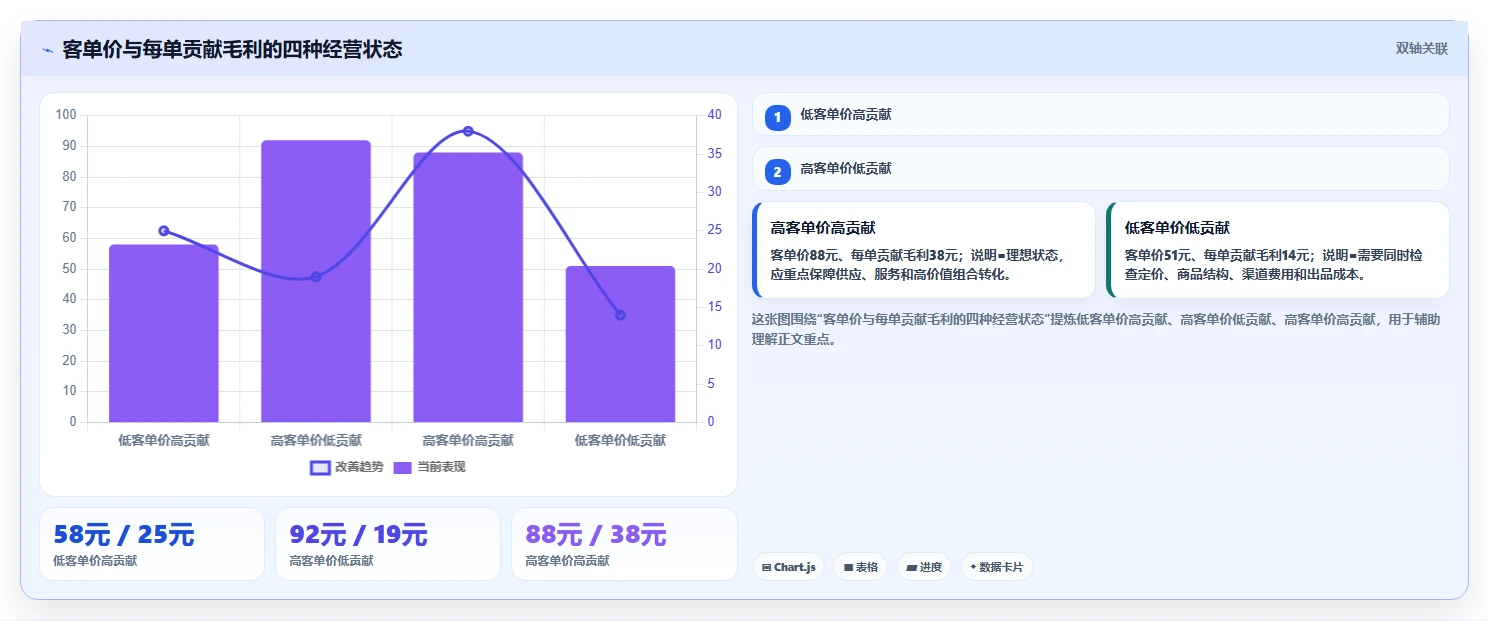Click the summary paragraph starting 这张图围绕
The height and width of the screenshot is (621, 1489).
coord(1096,329)
